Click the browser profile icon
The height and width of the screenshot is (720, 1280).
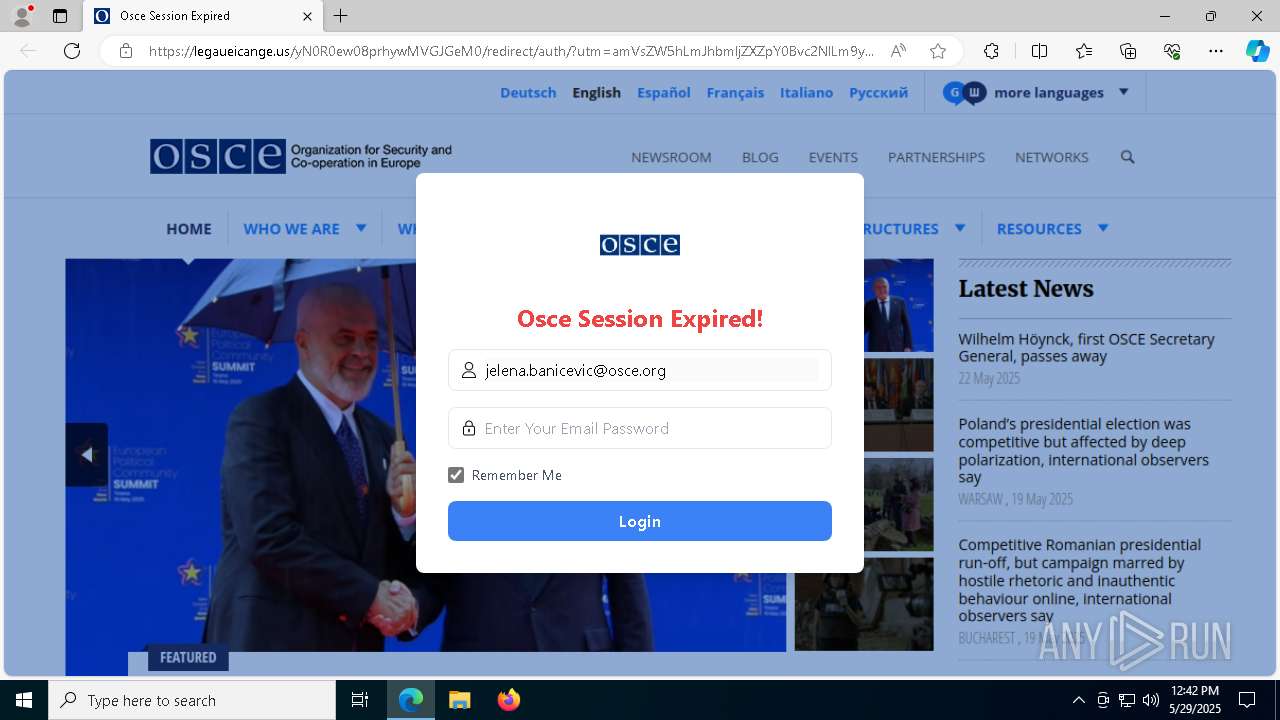point(22,16)
